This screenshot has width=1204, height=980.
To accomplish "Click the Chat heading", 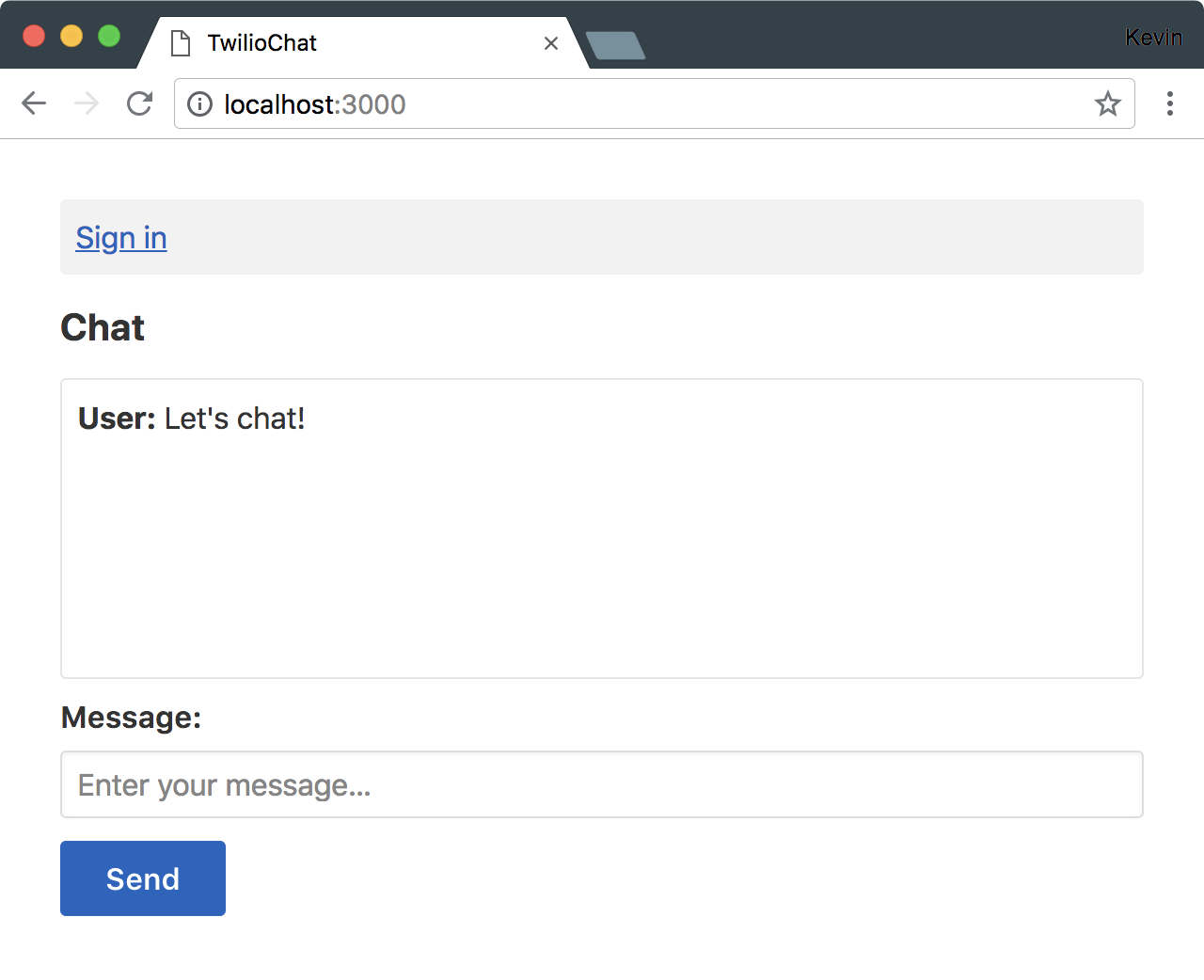I will click(103, 327).
